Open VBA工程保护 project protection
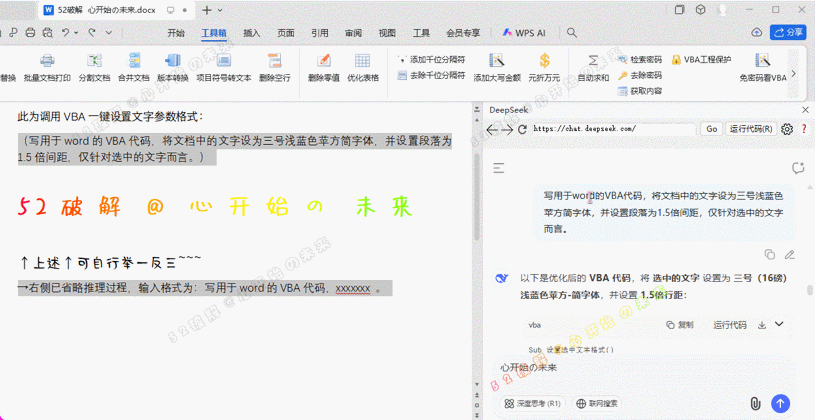This screenshot has width=815, height=420. pyautogui.click(x=702, y=60)
